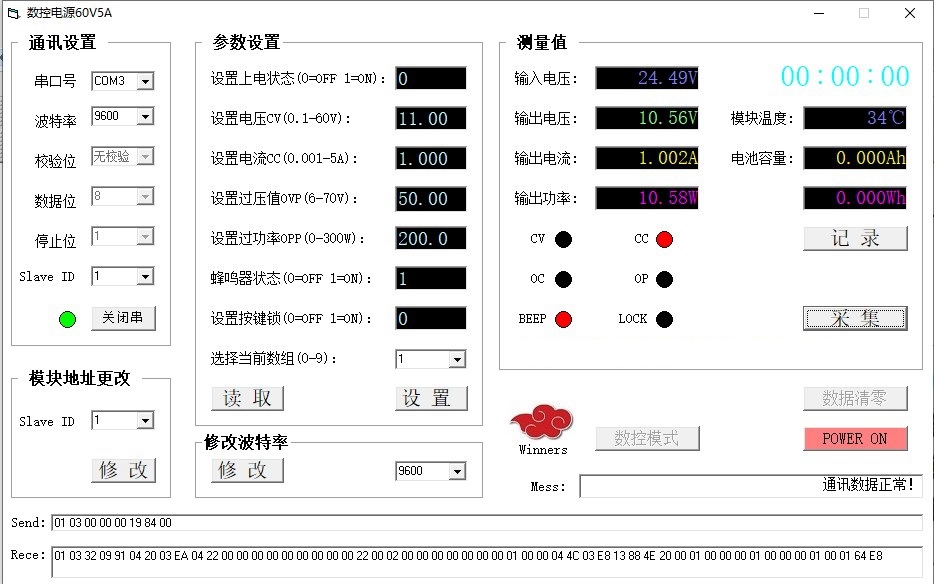Viewport: 934px width, 584px height.
Task: Toggle the POWER ON button
Action: [854, 439]
